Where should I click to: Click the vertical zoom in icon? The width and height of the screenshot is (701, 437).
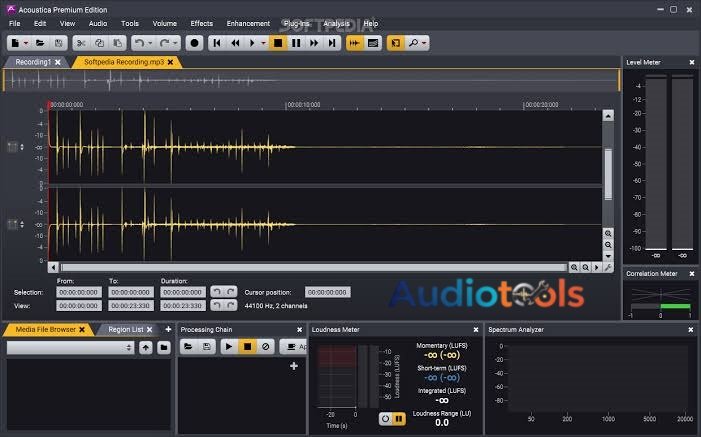(608, 233)
